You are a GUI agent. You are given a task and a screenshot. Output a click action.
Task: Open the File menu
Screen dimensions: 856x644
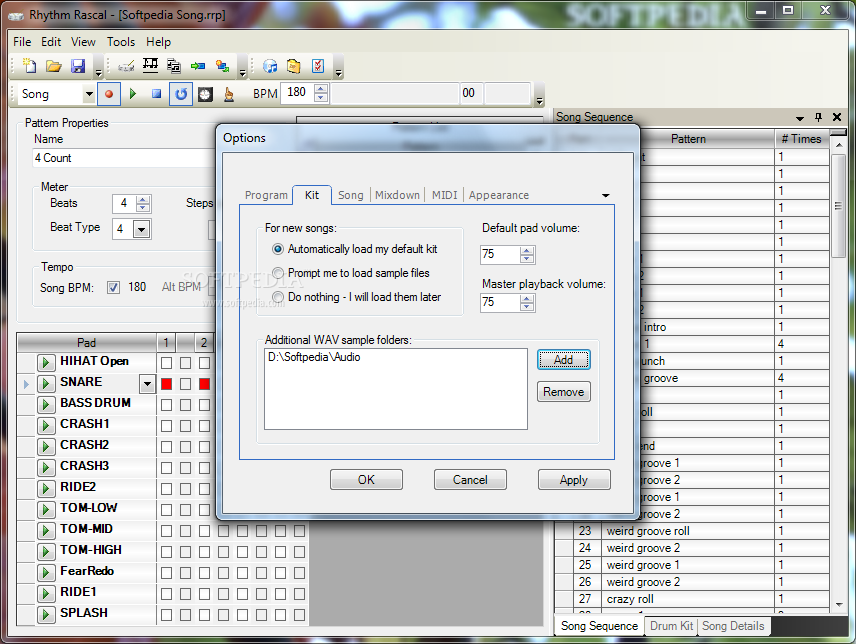pos(22,42)
